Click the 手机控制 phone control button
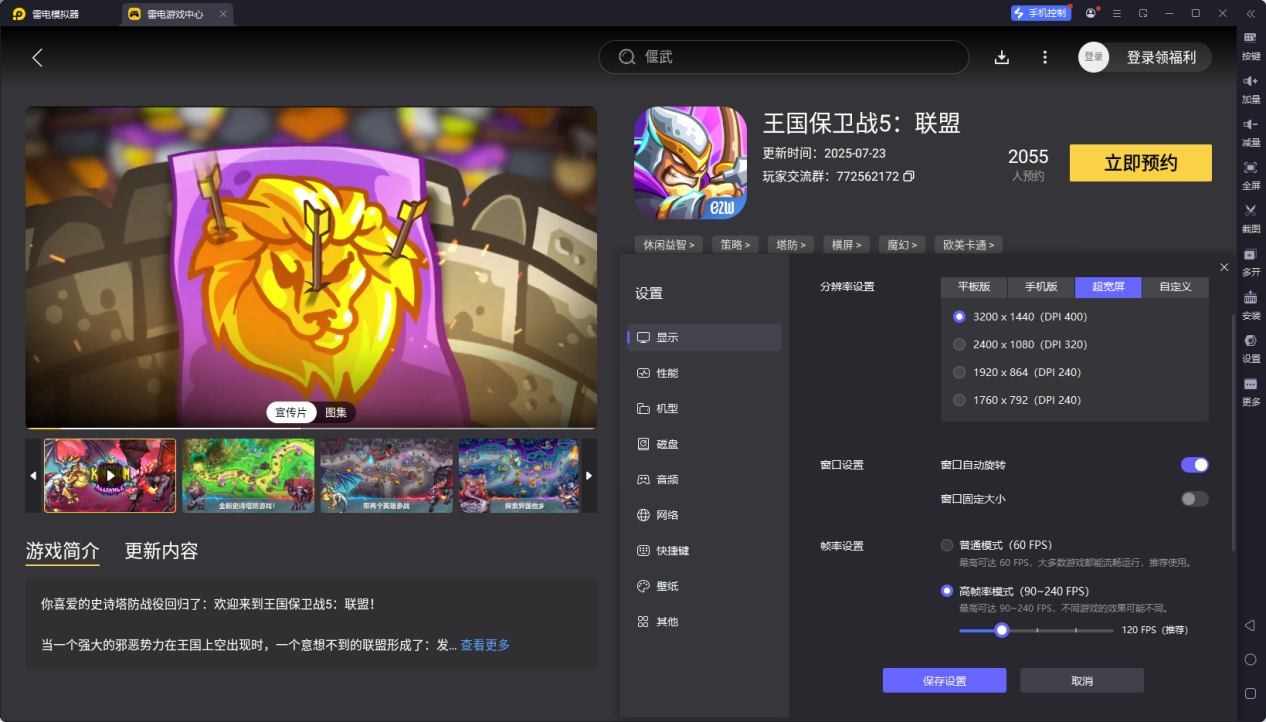Screen dimensions: 1266x722 (x=1040, y=13)
